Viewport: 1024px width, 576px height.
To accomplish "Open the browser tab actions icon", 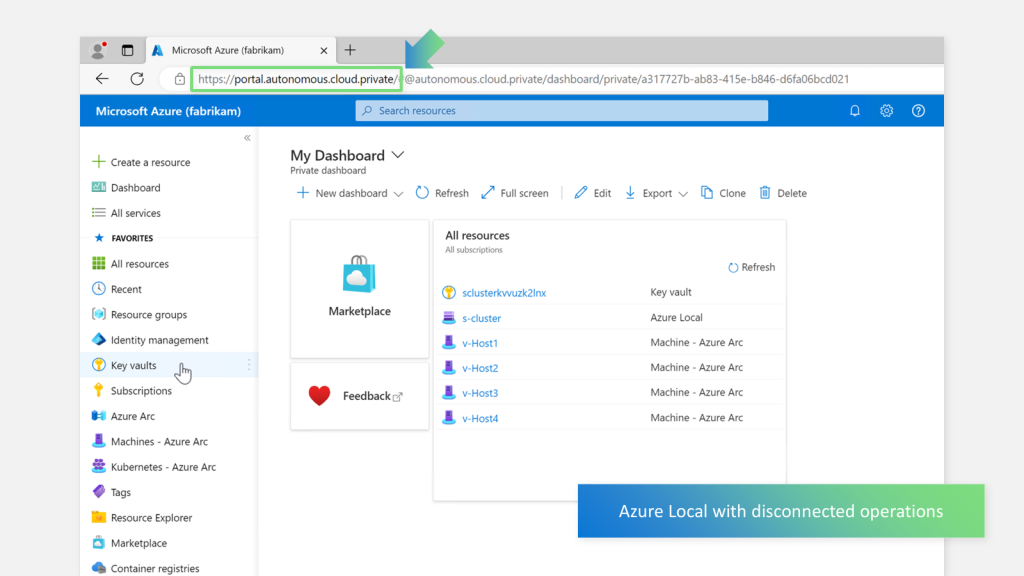I will 127,50.
